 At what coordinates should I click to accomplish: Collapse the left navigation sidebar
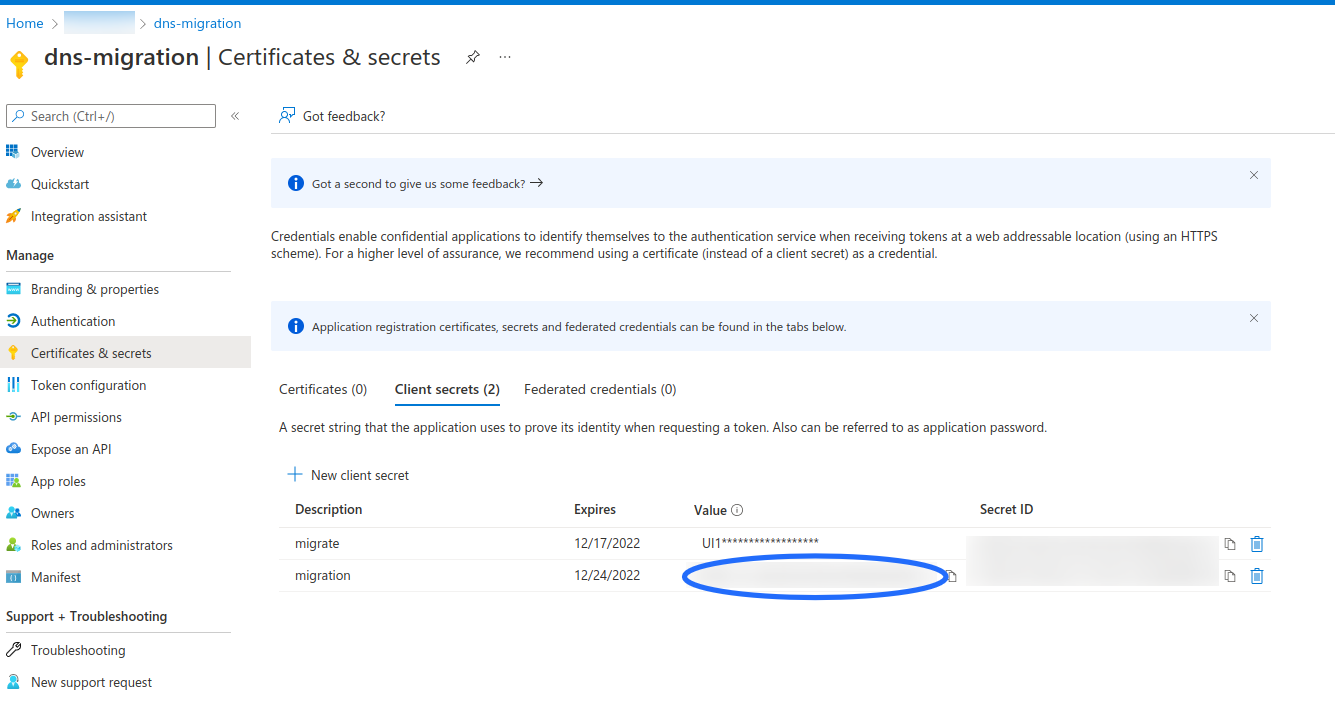point(235,116)
